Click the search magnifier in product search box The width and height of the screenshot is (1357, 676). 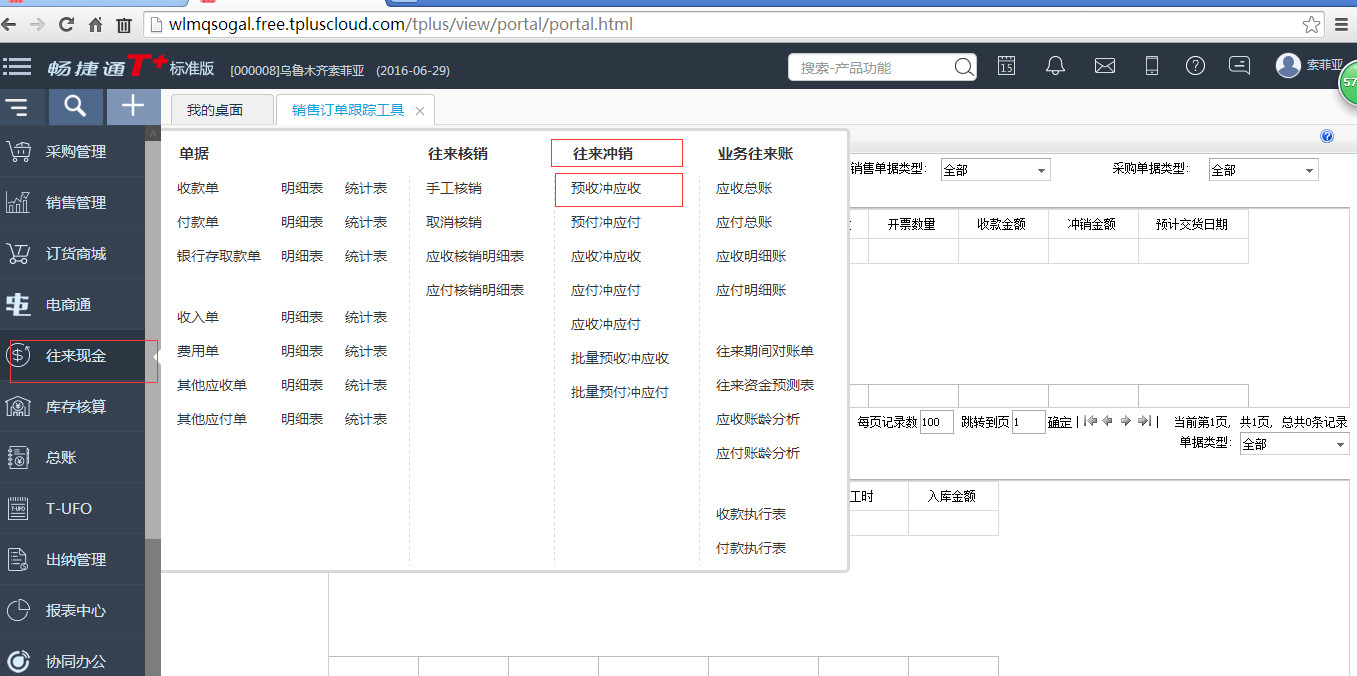tap(964, 67)
